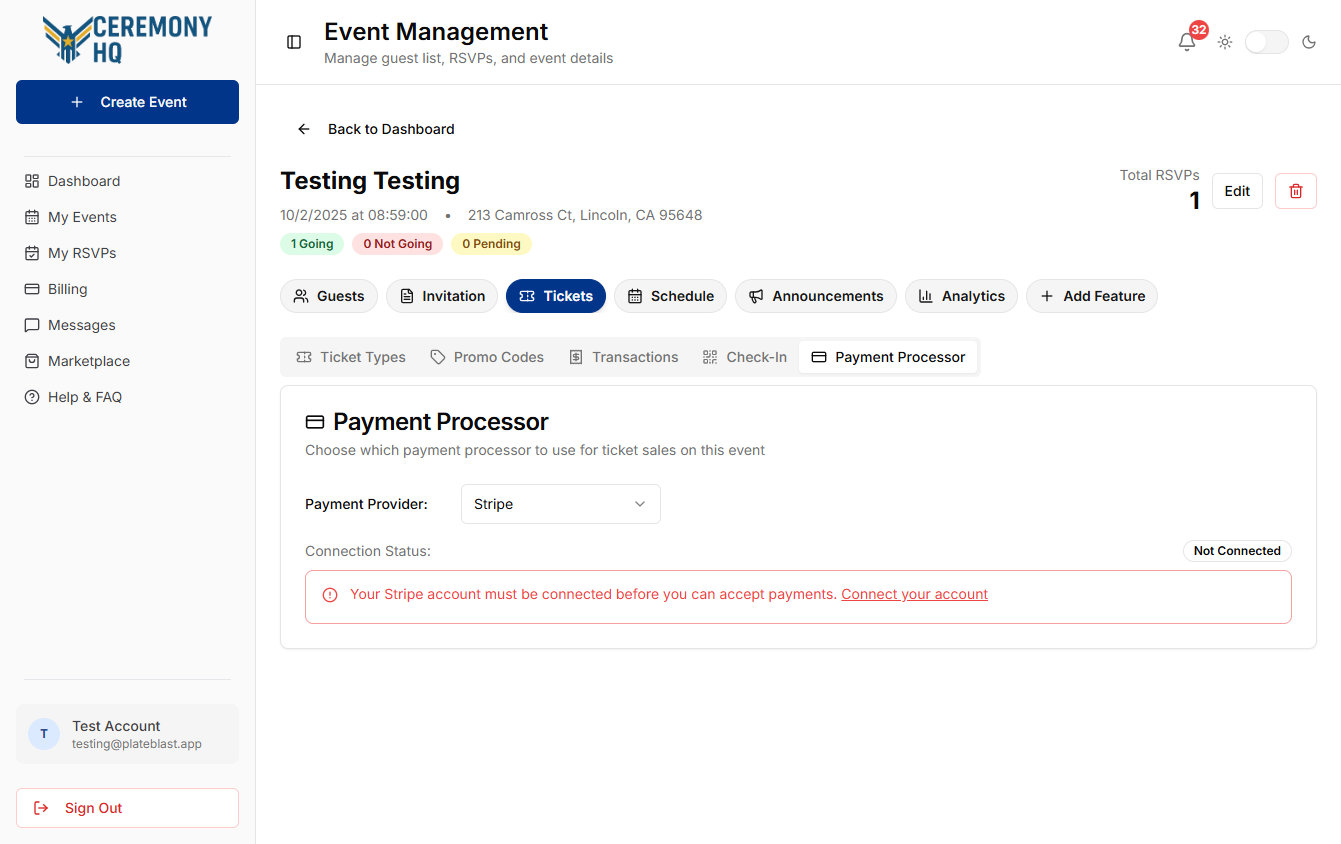Open notifications bell with 32 badge

1187,42
